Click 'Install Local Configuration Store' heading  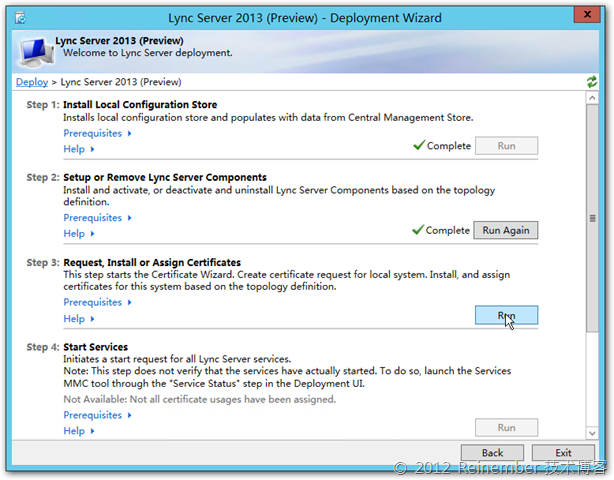[140, 105]
